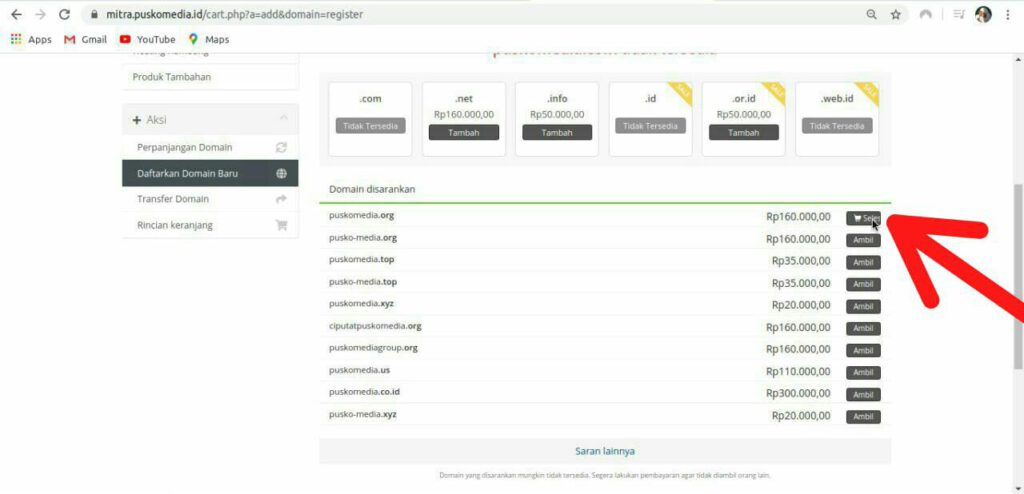Click Ambil for pusko-media.xyz
1024x494 pixels.
(x=863, y=417)
